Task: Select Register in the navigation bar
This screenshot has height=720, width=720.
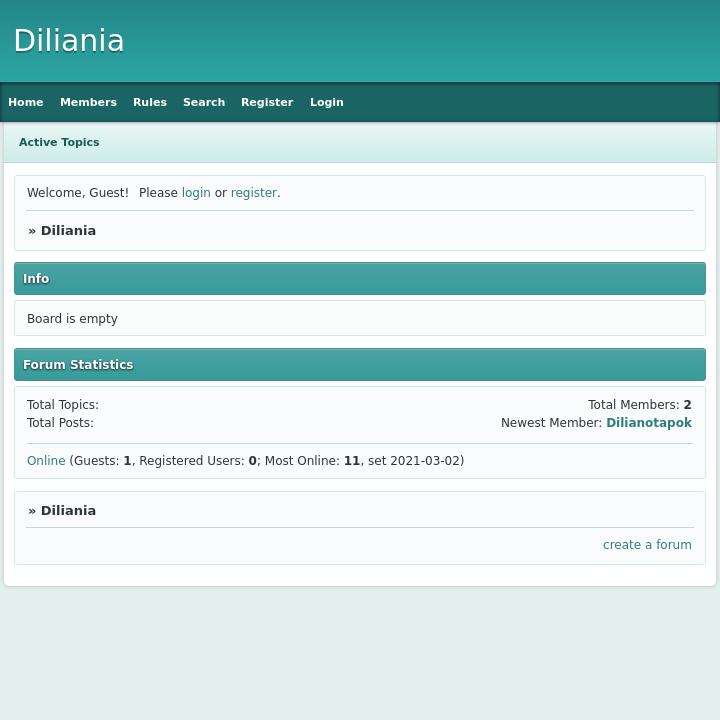Action: pos(267,102)
